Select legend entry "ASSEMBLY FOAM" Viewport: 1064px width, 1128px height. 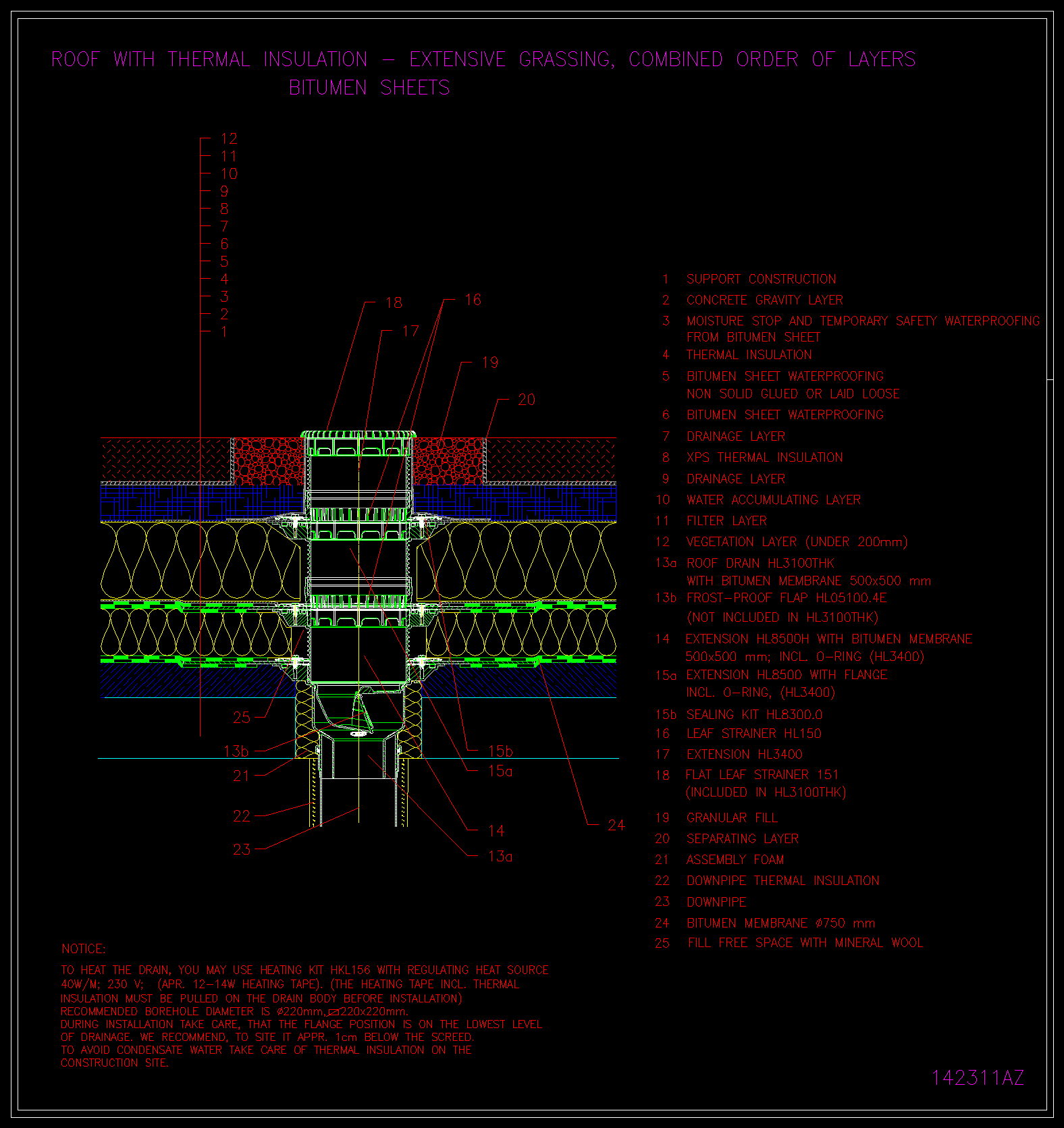[x=735, y=859]
